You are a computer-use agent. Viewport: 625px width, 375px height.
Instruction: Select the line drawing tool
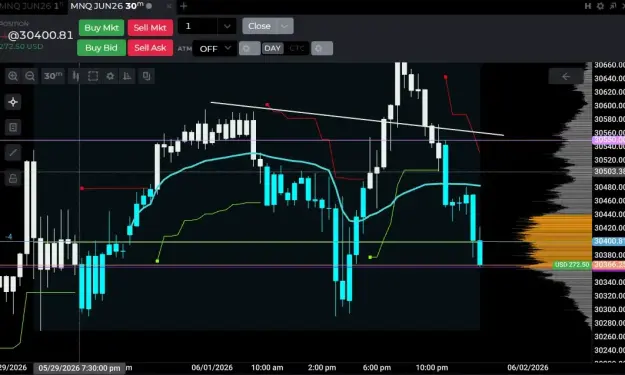(x=13, y=152)
